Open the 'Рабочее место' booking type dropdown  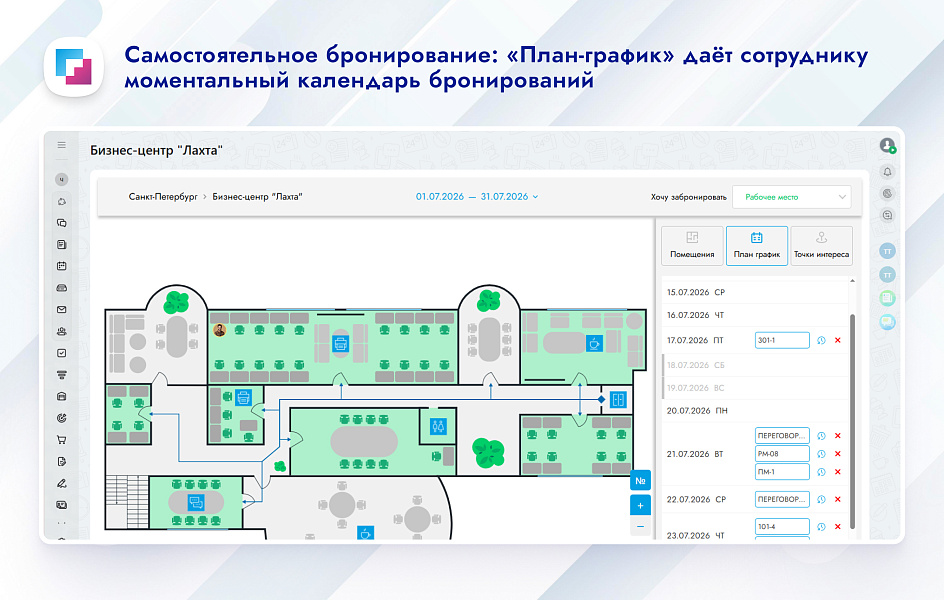point(792,197)
